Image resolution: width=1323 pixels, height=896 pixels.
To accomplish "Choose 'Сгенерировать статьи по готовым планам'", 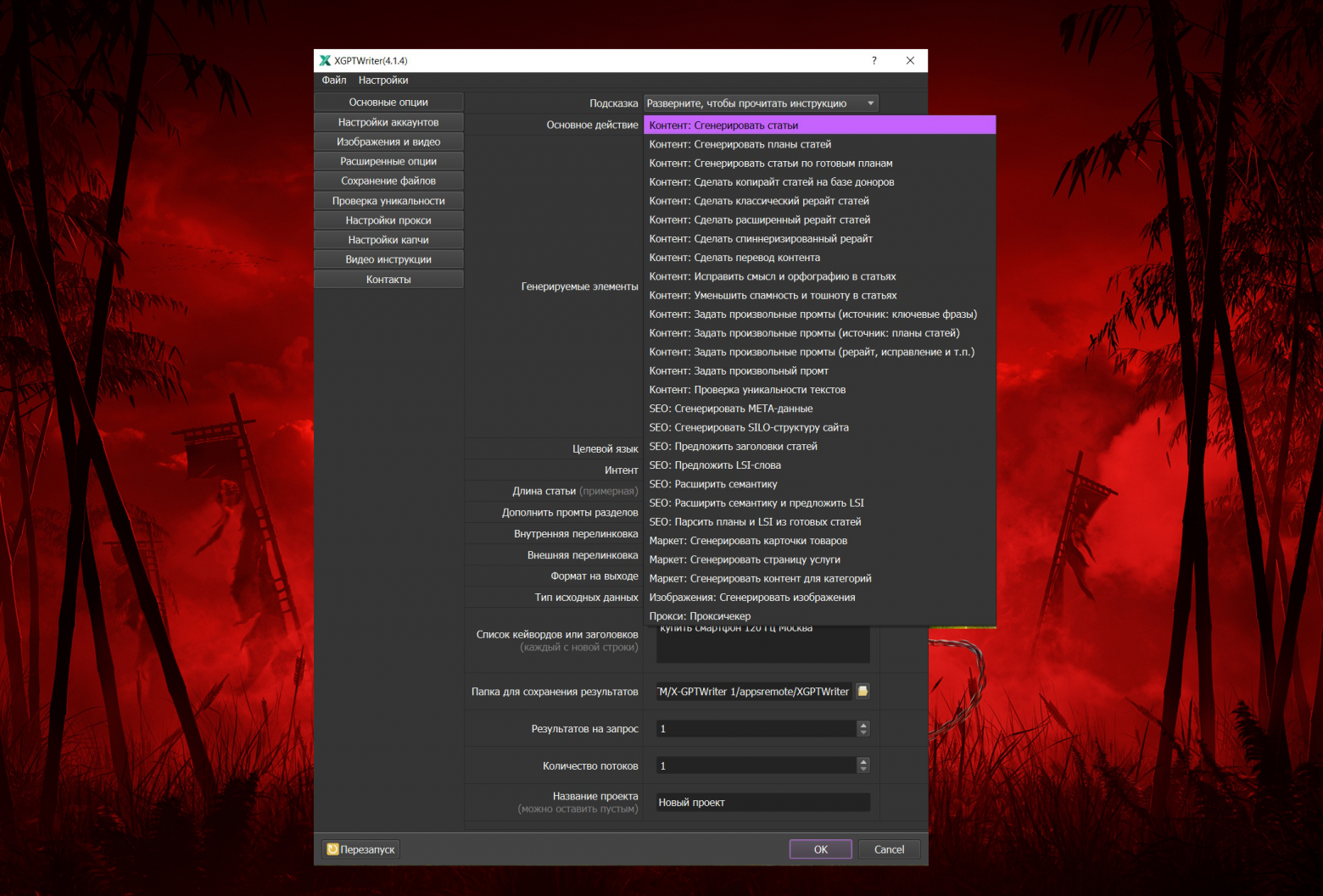I will click(x=820, y=163).
